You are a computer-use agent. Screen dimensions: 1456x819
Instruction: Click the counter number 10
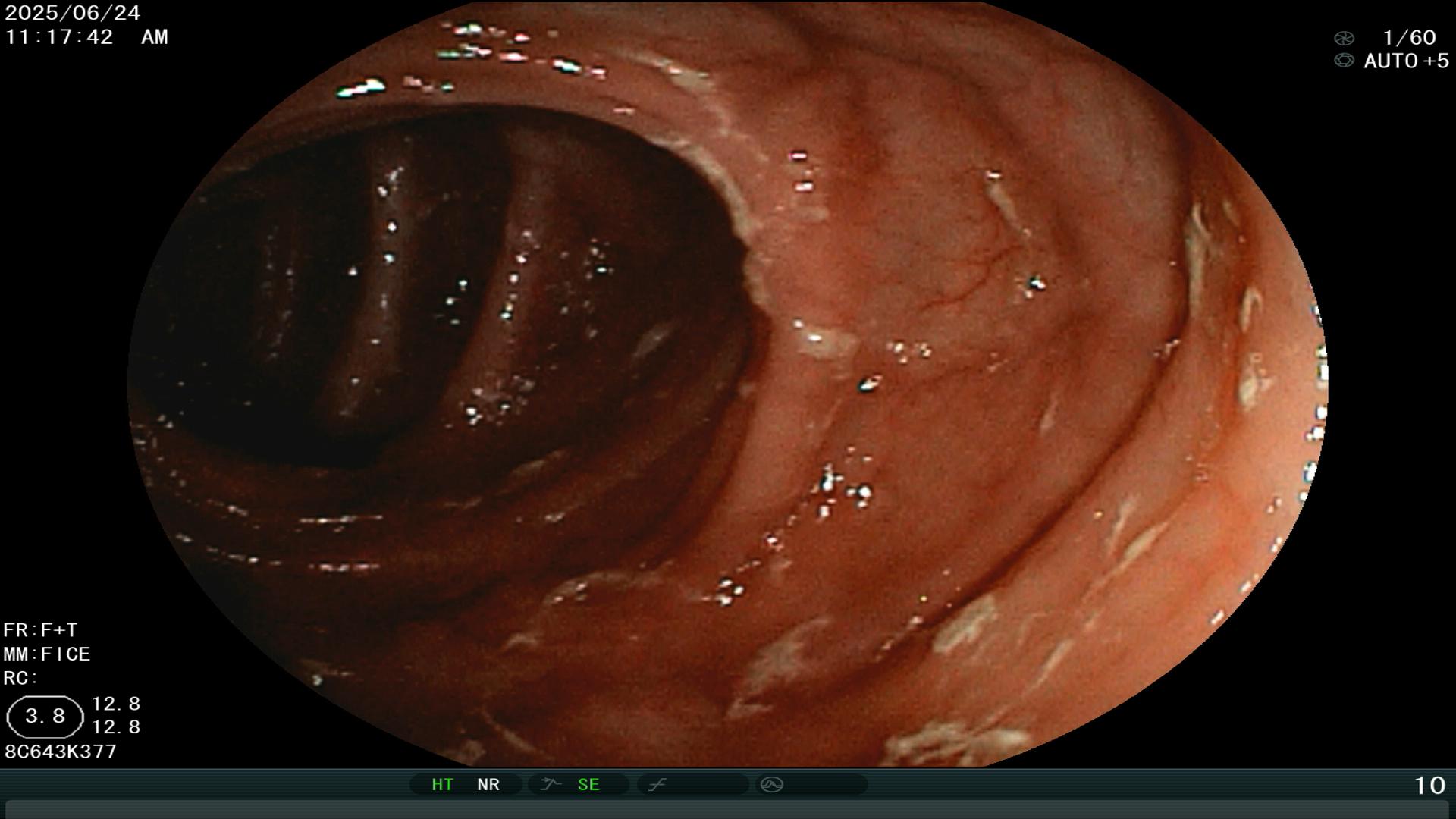(1429, 786)
